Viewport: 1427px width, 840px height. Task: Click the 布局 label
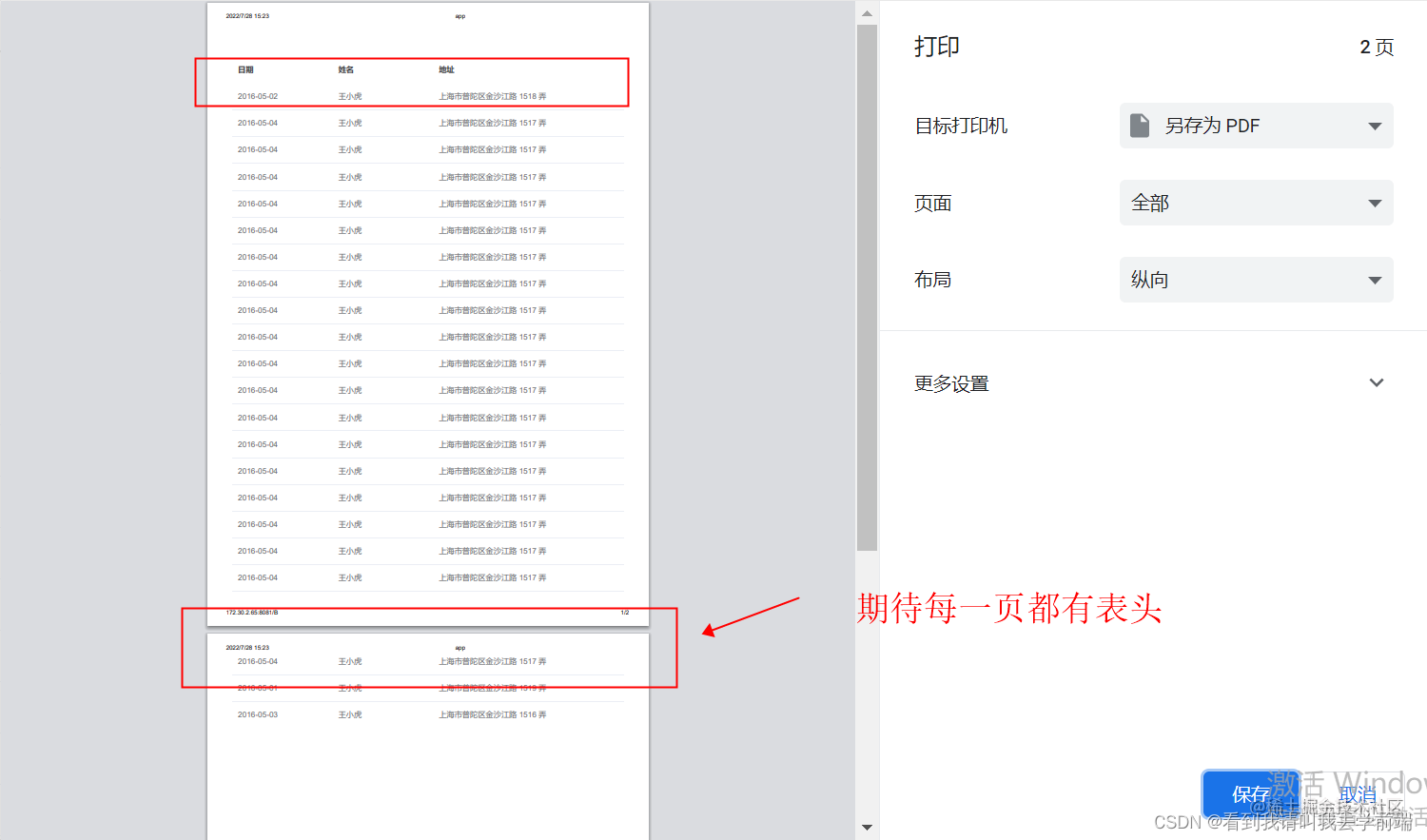[x=932, y=280]
